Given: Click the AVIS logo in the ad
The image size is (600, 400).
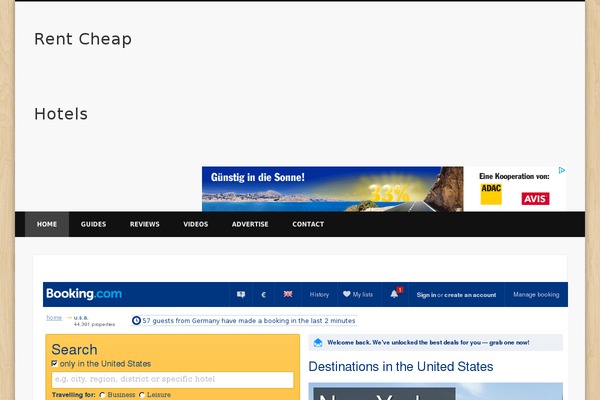Looking at the screenshot, I should (535, 199).
